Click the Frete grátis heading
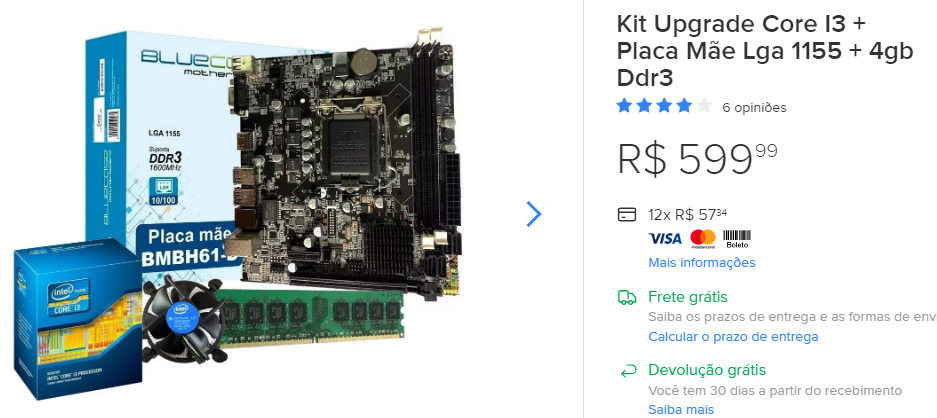This screenshot has height=418, width=937. tap(688, 297)
